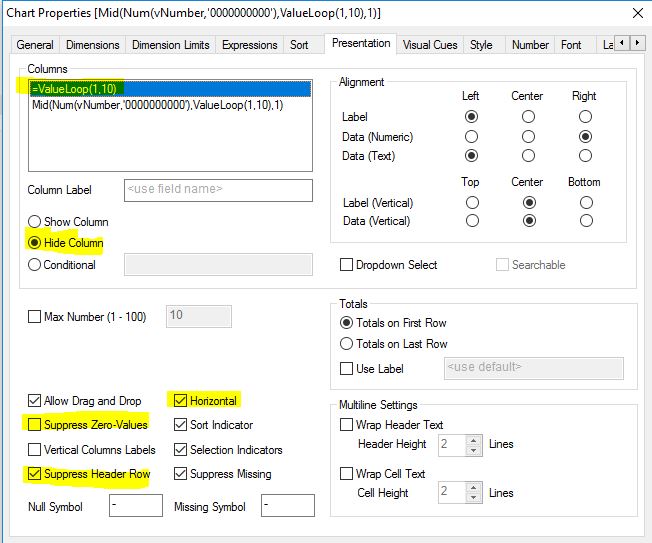Set Data (Numeric) alignment to Left
Image resolution: width=652 pixels, height=543 pixels.
472,136
